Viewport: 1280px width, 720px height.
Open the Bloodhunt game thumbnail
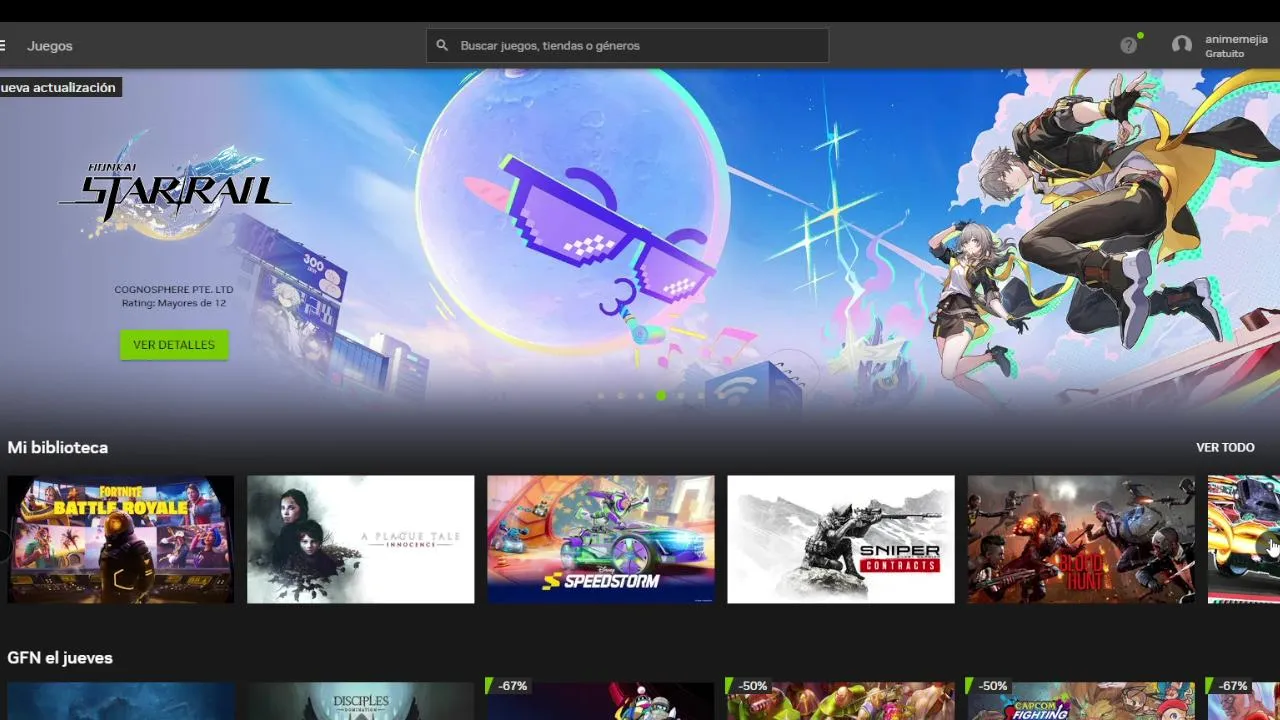click(1081, 539)
